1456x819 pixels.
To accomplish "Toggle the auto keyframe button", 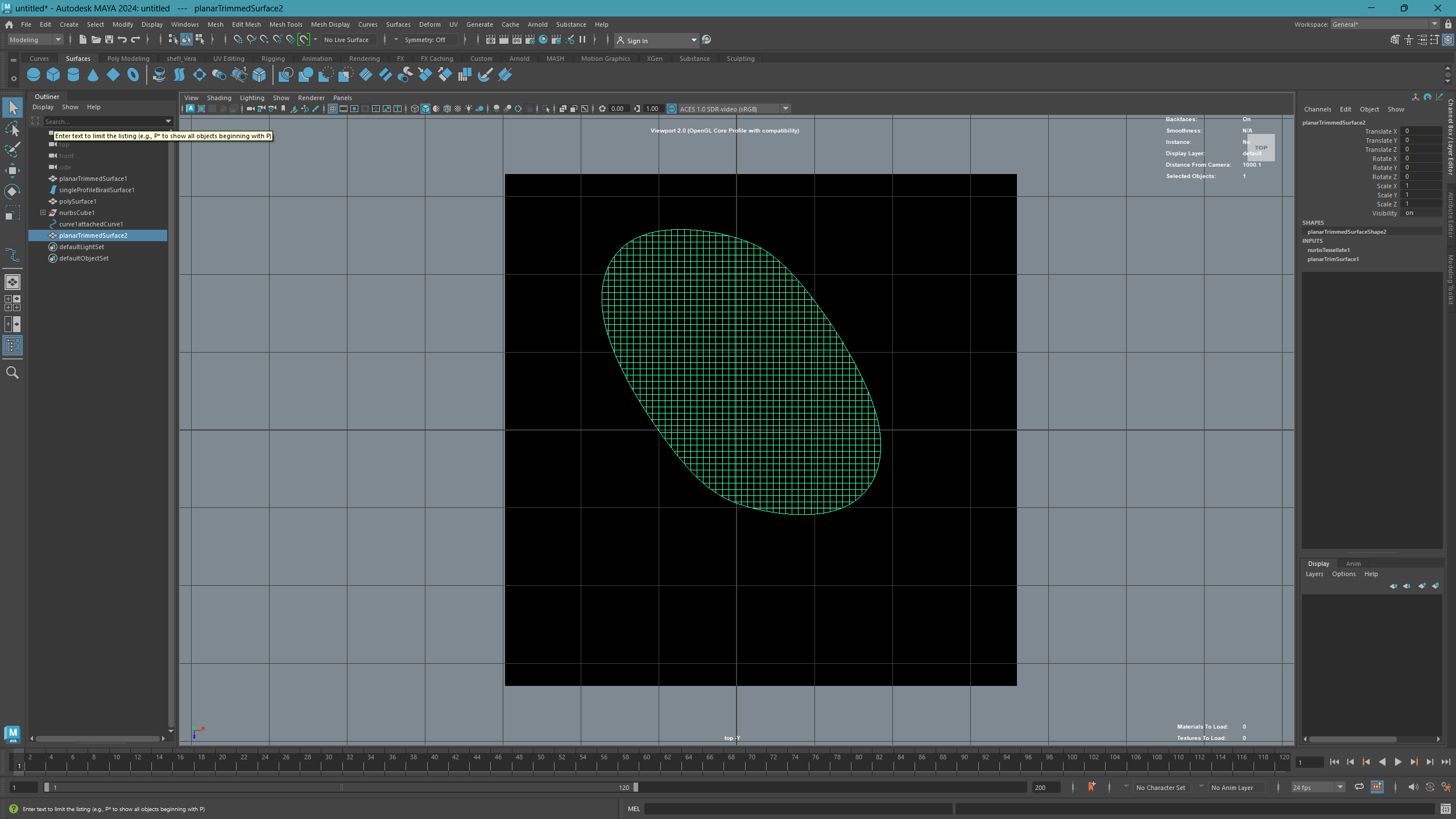I will click(1430, 787).
